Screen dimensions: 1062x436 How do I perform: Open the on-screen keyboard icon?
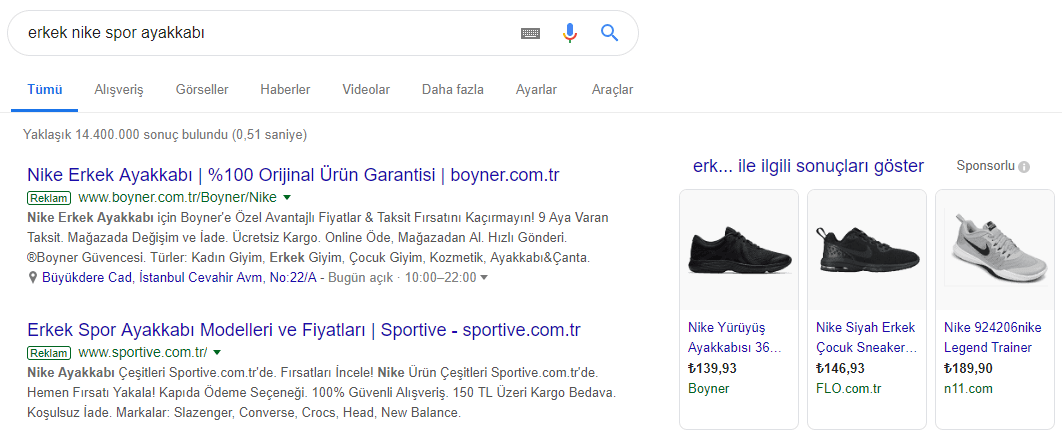click(x=530, y=32)
